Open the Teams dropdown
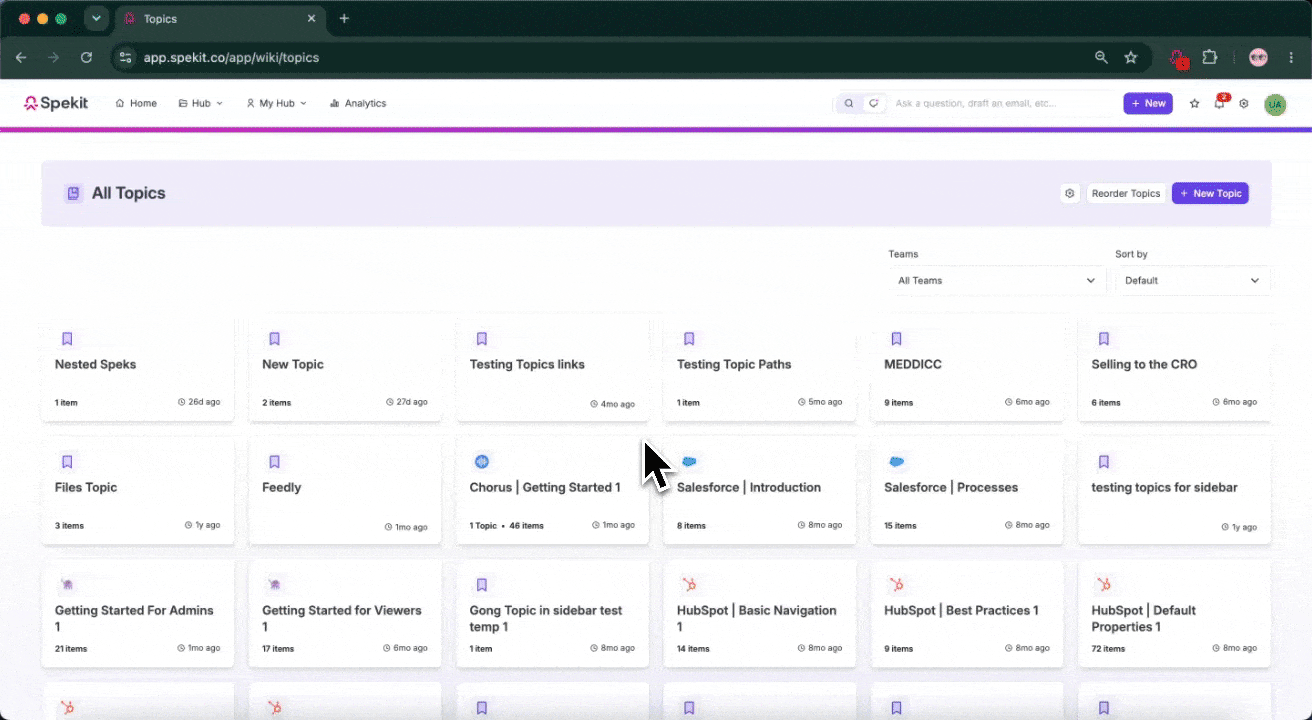The height and width of the screenshot is (720, 1312). click(997, 281)
